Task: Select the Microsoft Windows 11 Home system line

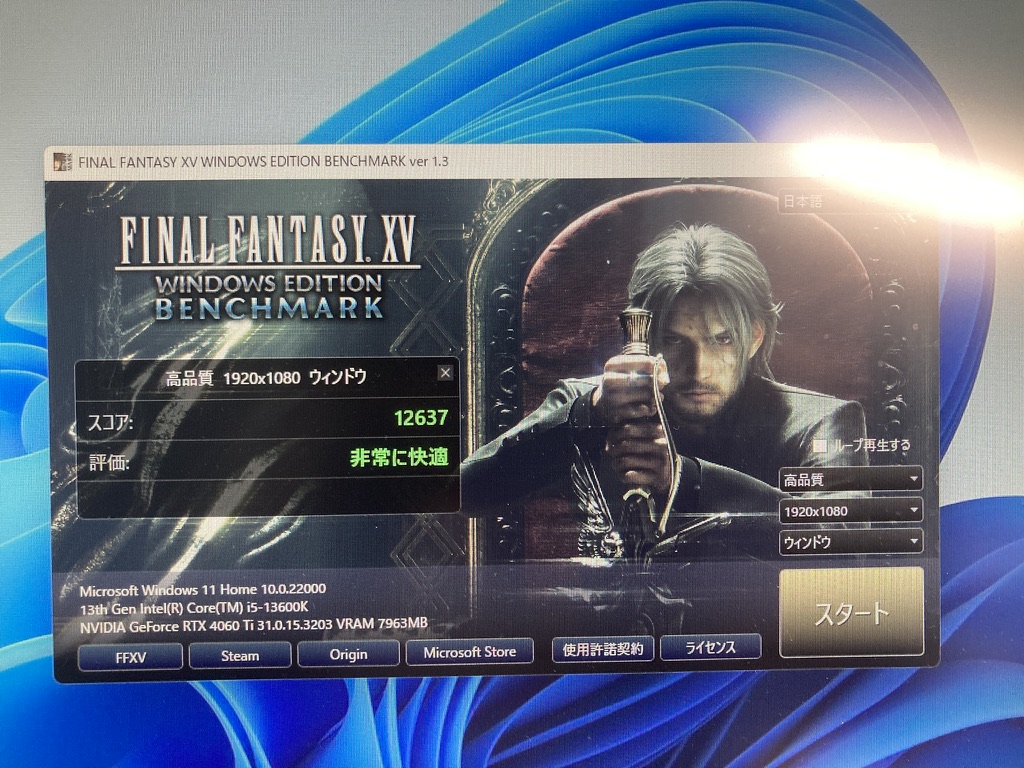Action: pos(202,590)
